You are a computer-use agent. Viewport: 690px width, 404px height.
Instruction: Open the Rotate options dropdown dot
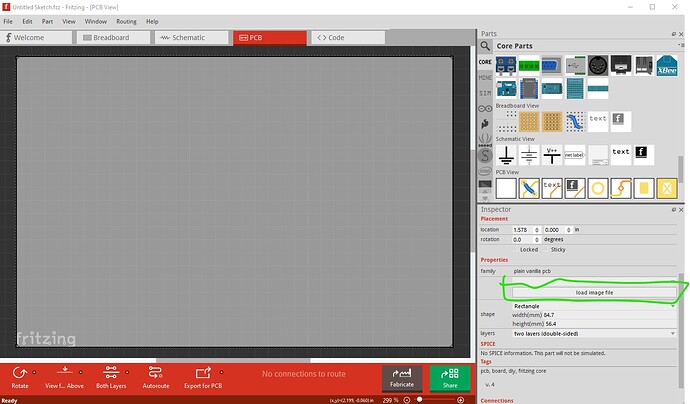tap(34, 372)
